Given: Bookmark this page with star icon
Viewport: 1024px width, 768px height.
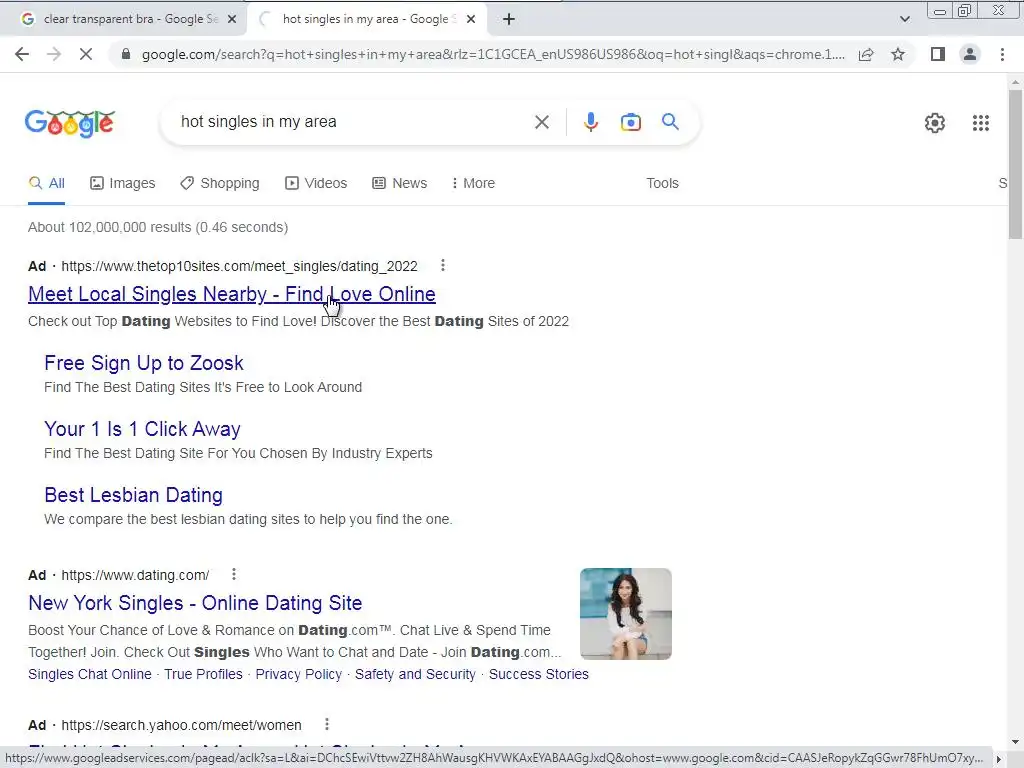Looking at the screenshot, I should [x=898, y=54].
